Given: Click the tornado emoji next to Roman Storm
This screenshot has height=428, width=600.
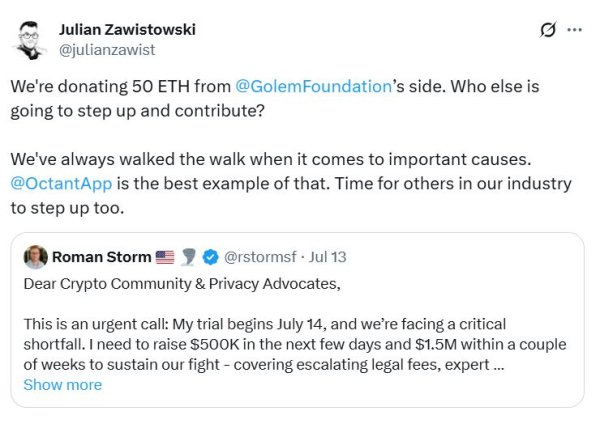Looking at the screenshot, I should pyautogui.click(x=188, y=257).
